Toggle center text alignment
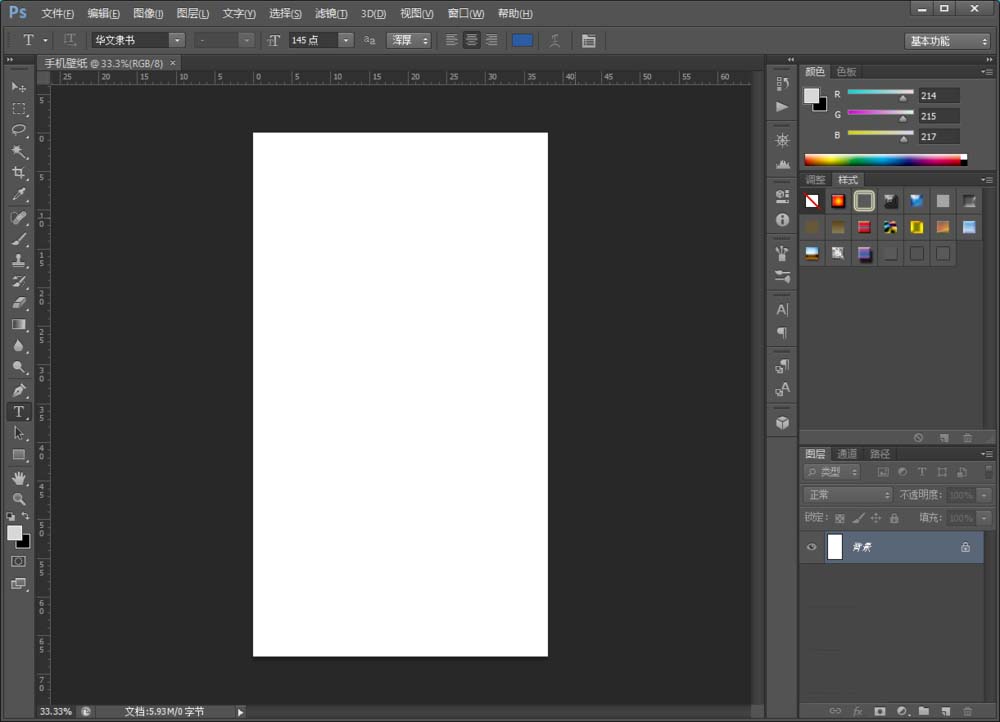 point(471,40)
